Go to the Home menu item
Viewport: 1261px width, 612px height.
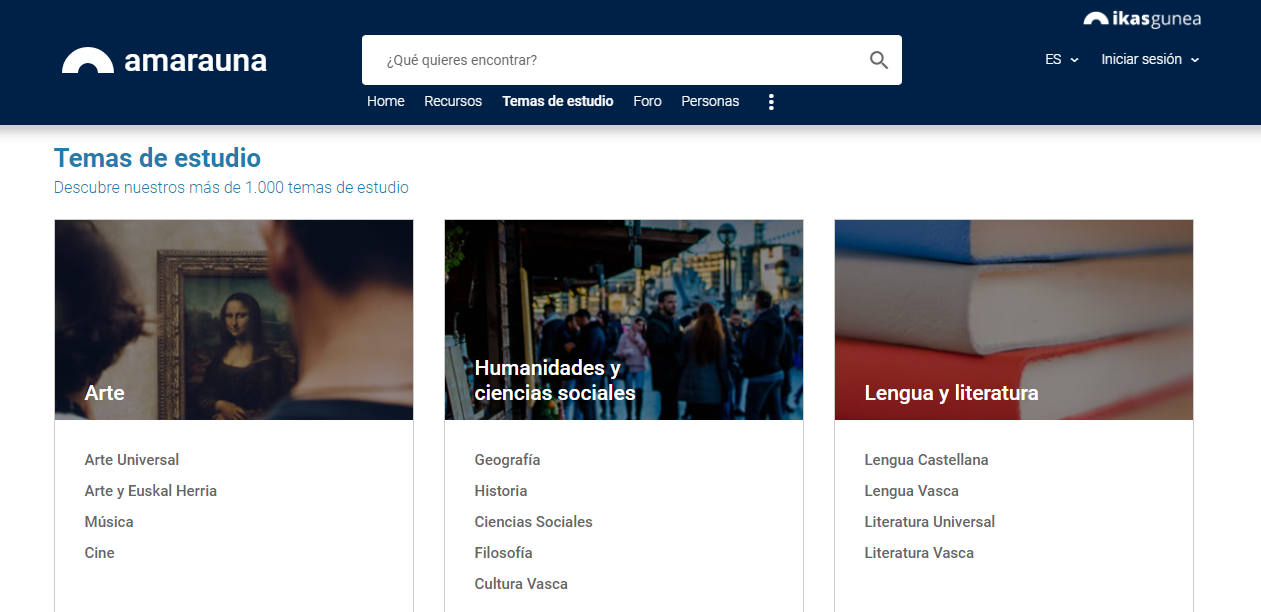click(x=386, y=101)
